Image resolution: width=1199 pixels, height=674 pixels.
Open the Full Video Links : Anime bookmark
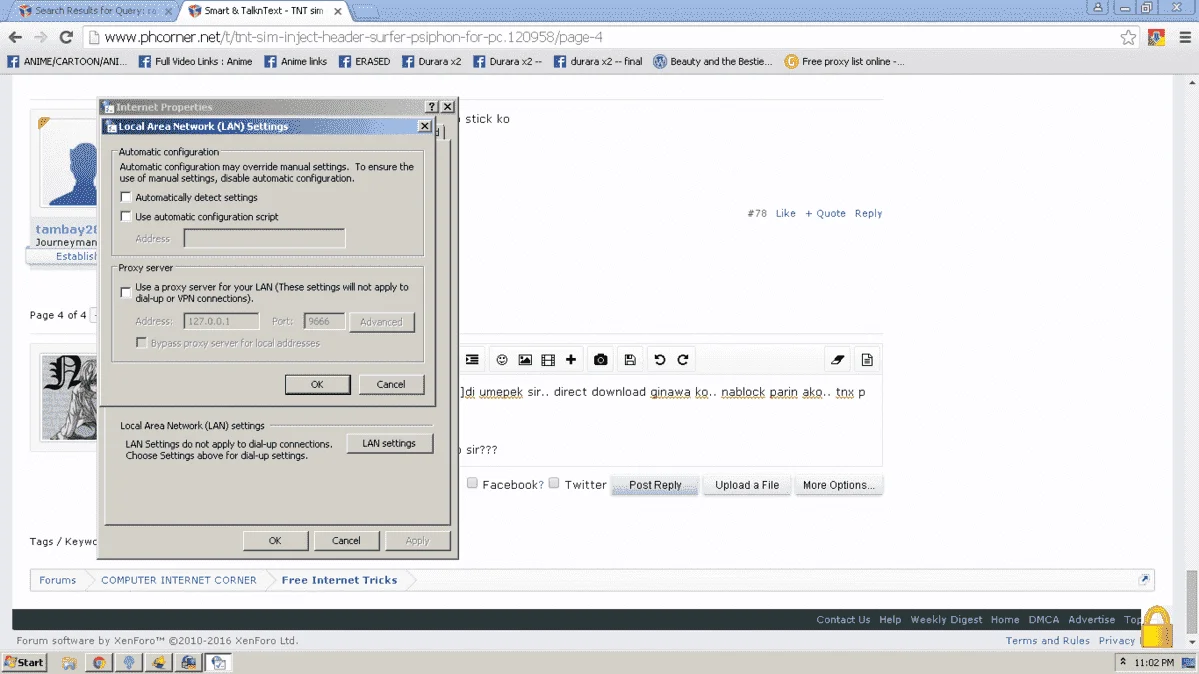(x=196, y=61)
